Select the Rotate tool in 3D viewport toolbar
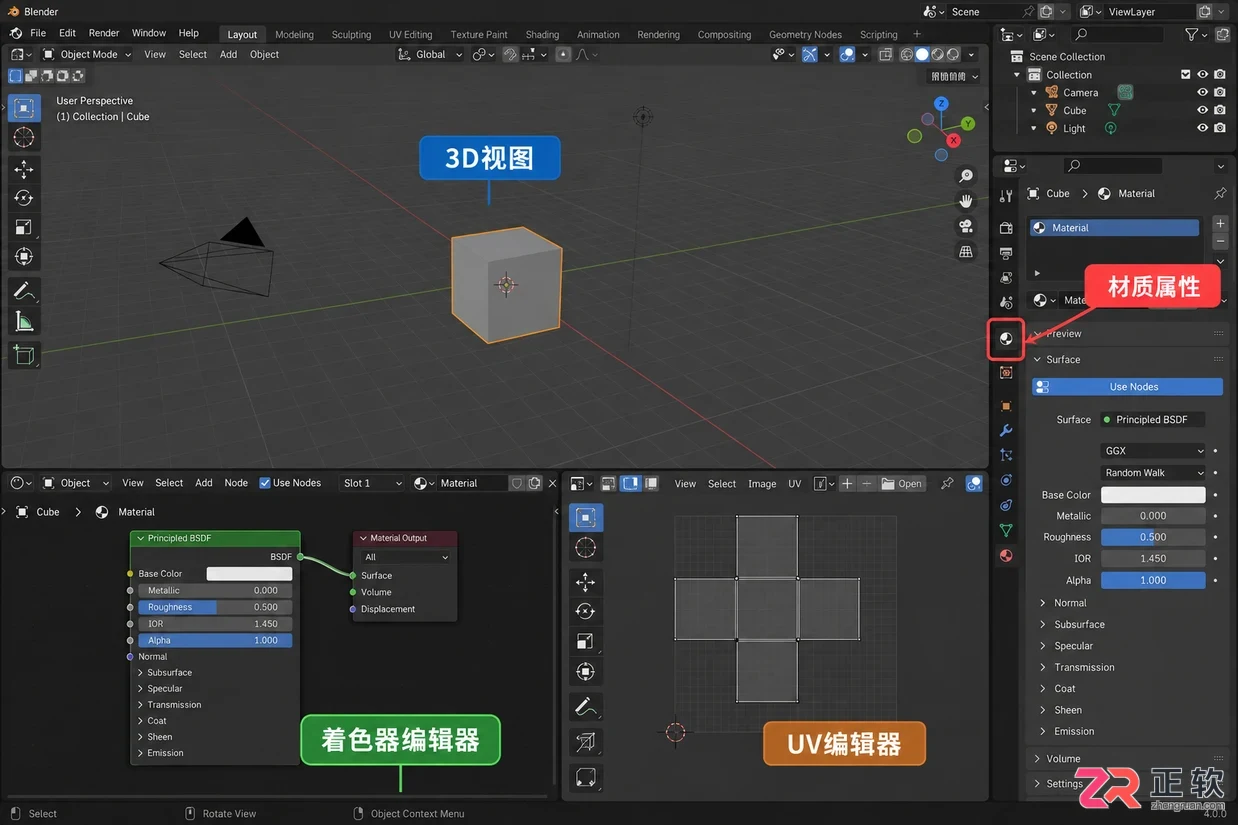The width and height of the screenshot is (1238, 825). [24, 198]
